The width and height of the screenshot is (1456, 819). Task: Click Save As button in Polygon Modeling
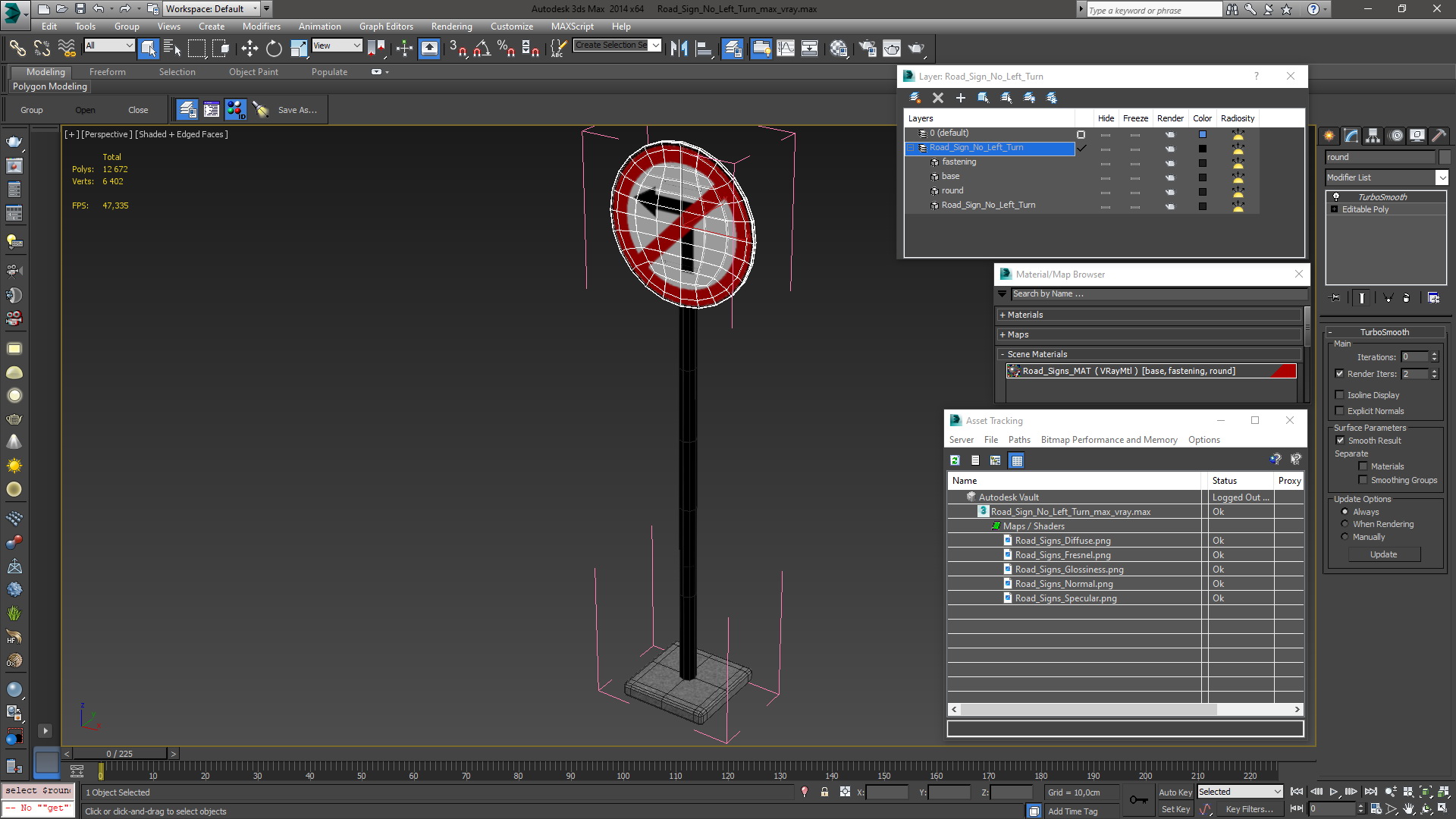click(x=297, y=109)
